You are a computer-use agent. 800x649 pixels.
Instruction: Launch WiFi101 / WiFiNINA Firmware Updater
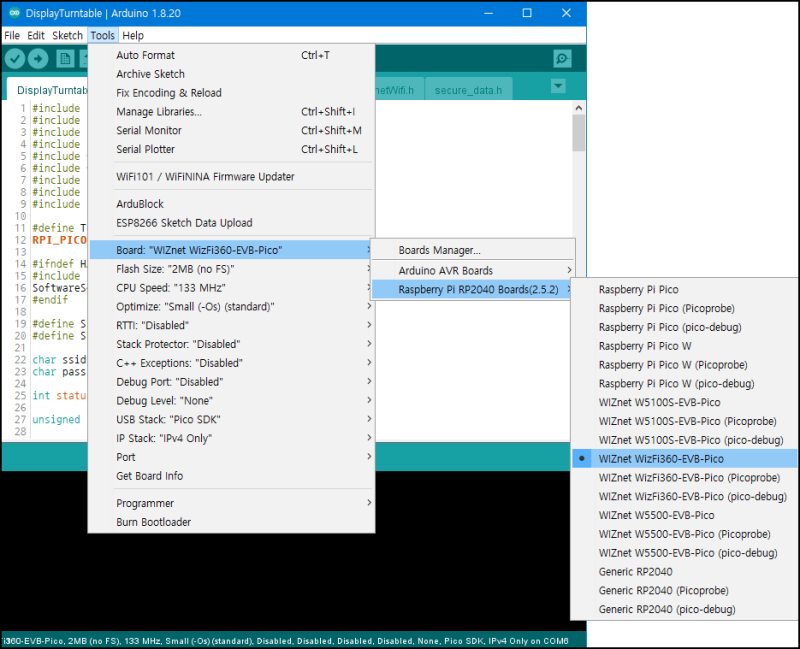232,177
